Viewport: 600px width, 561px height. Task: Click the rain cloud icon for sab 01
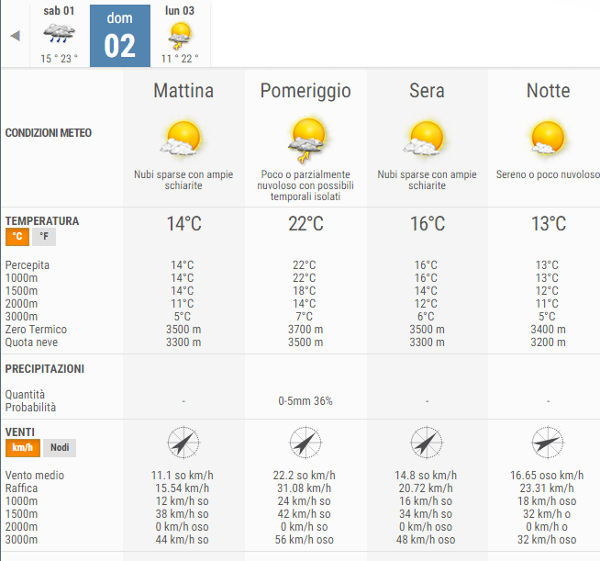[x=59, y=33]
